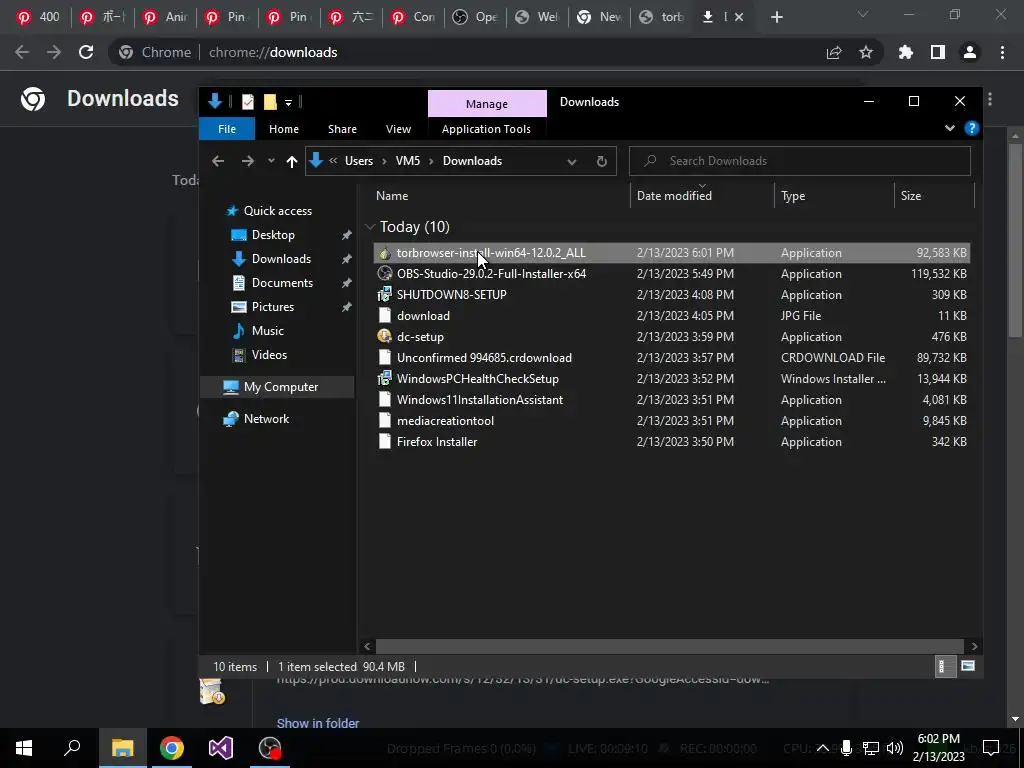Switch to large icons view layout

pos(968,666)
